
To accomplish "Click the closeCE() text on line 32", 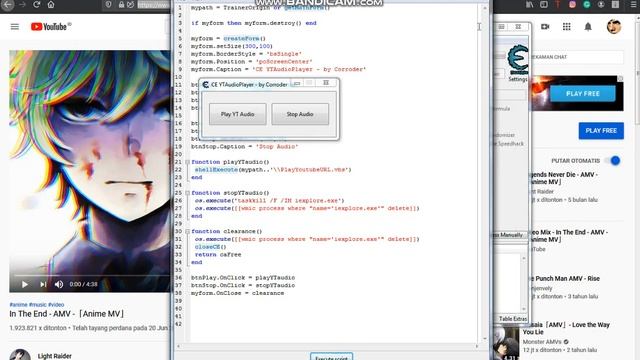I will pos(211,247).
